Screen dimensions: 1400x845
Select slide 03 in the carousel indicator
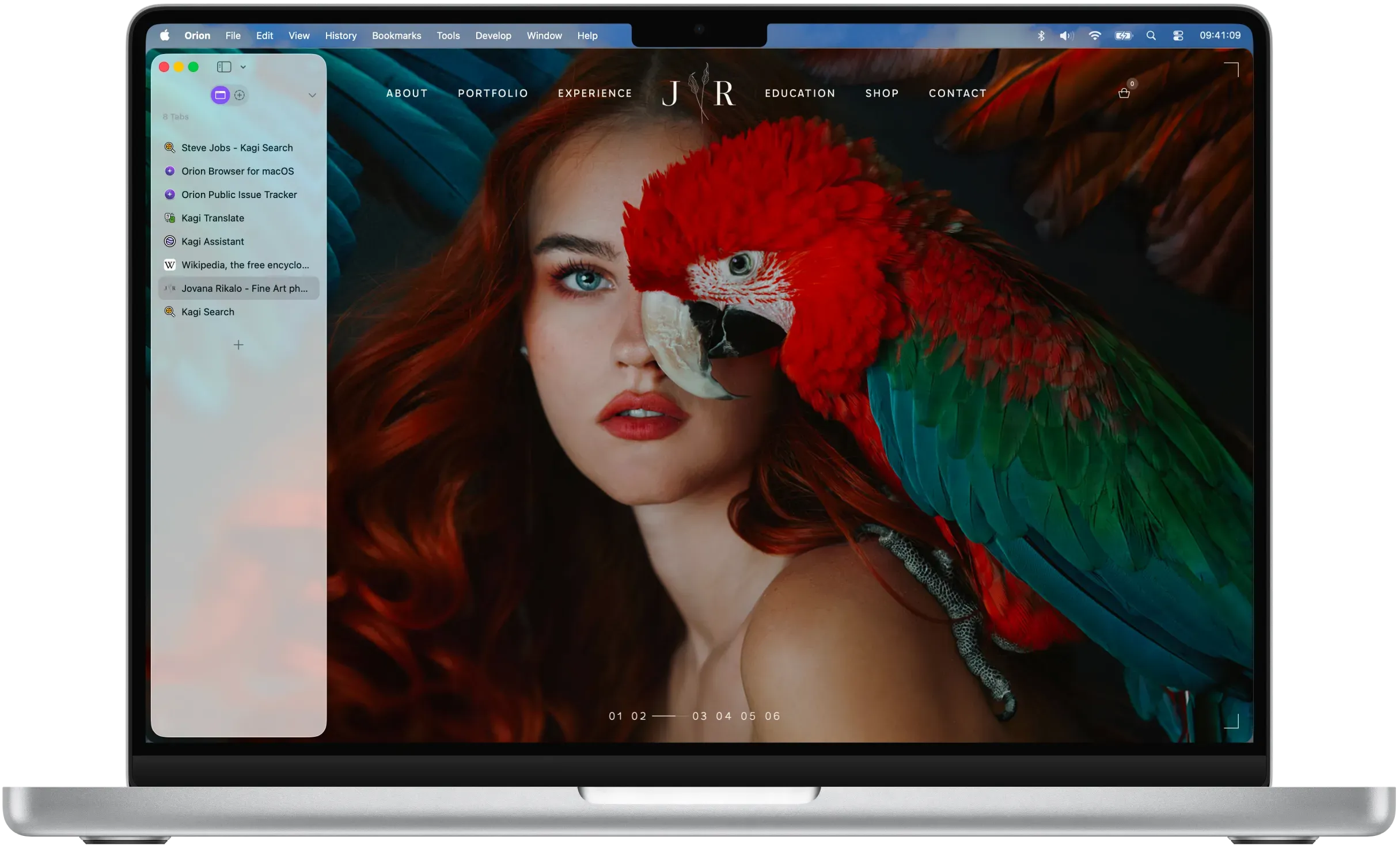pyautogui.click(x=700, y=716)
